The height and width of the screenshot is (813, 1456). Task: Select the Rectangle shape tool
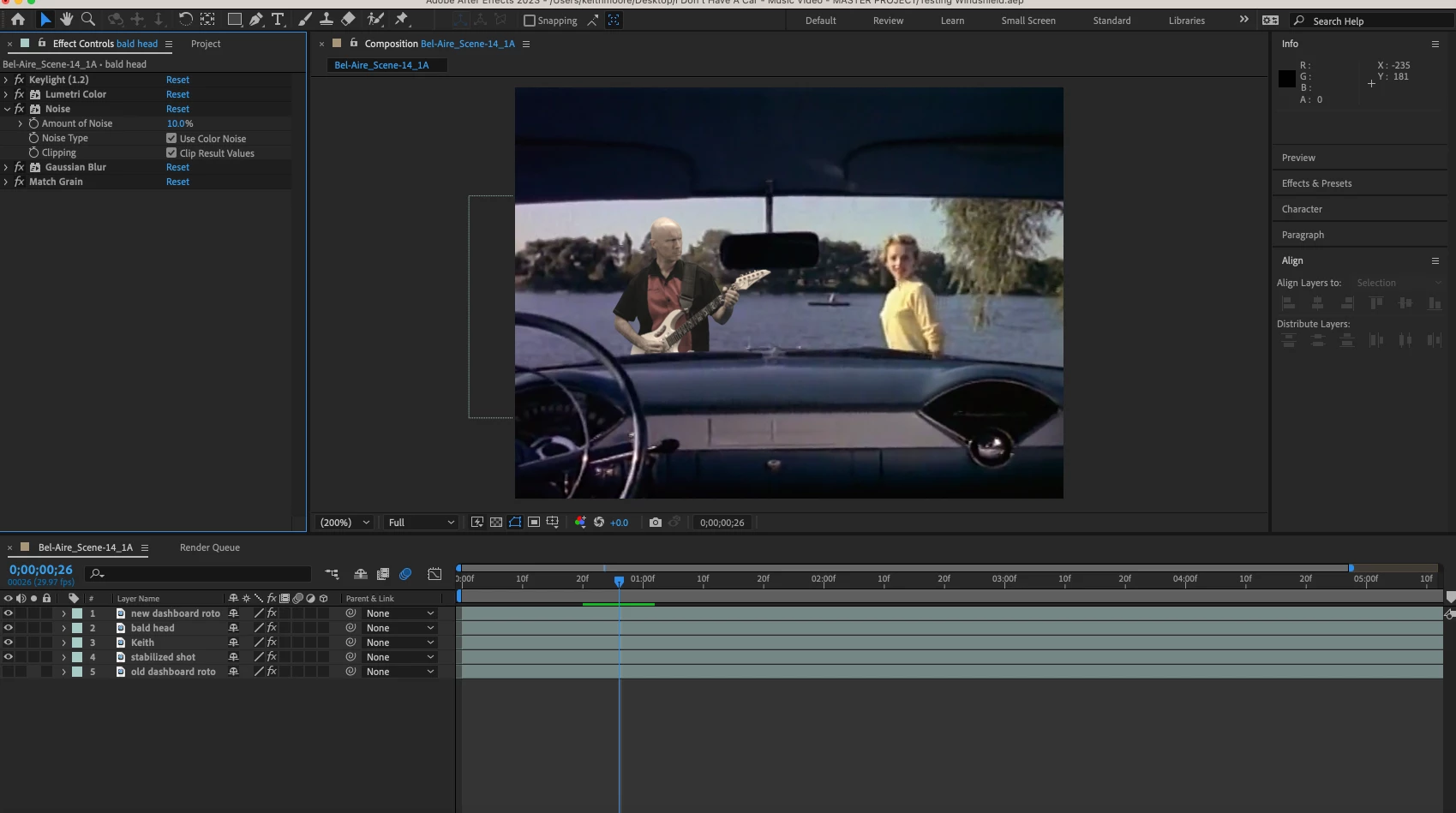coord(234,19)
